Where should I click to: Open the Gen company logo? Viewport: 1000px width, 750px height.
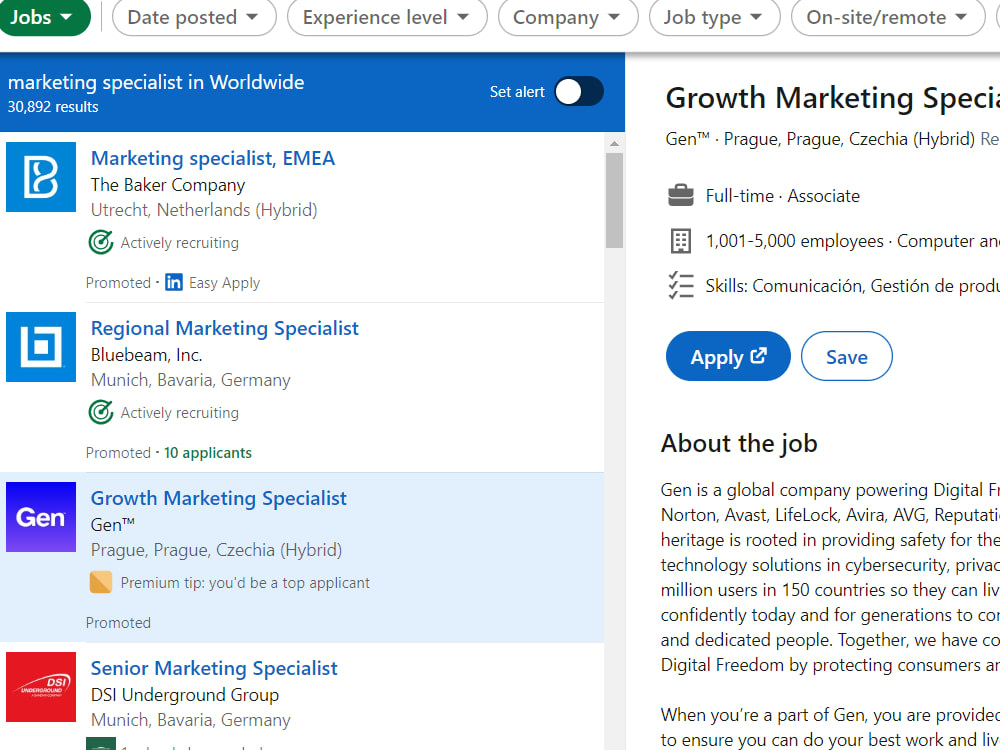coord(41,517)
